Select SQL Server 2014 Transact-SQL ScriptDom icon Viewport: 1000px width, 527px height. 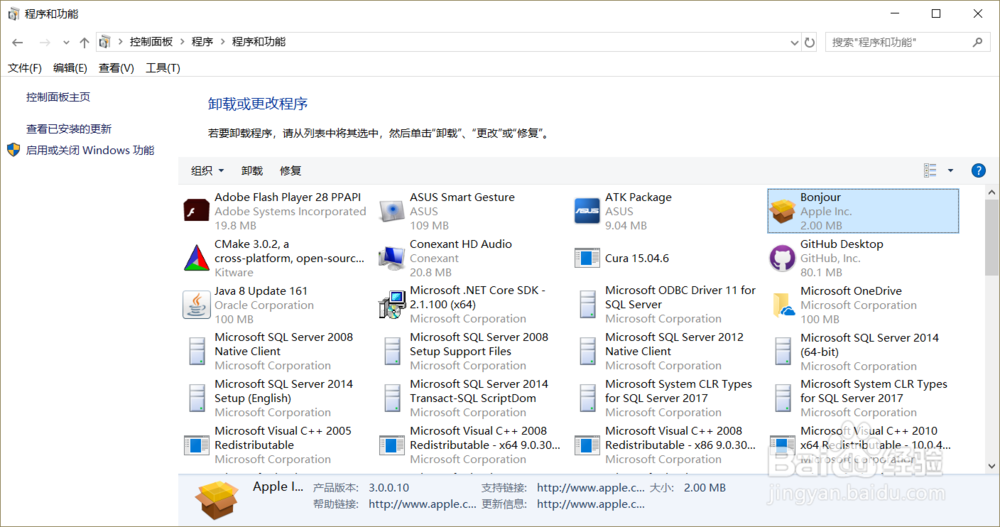392,397
